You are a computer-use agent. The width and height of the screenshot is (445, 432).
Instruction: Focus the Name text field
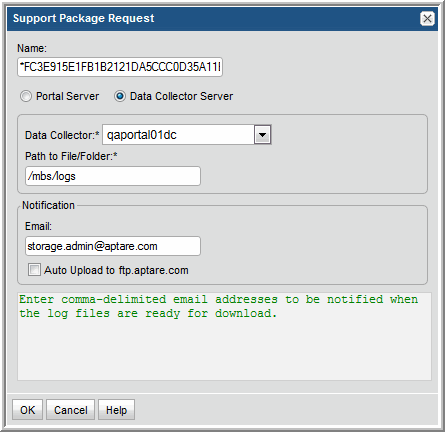click(120, 67)
